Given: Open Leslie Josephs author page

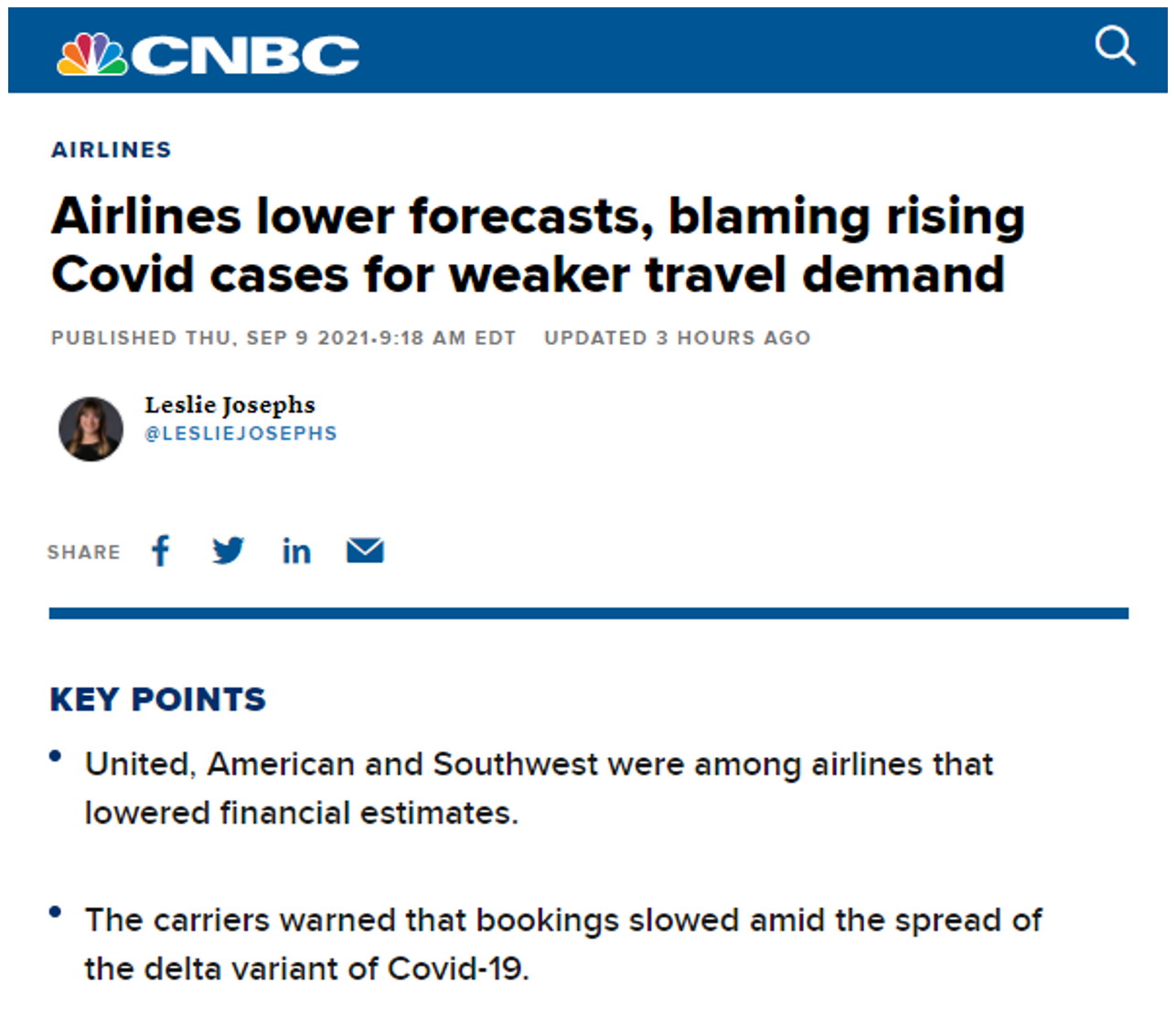Looking at the screenshot, I should [x=230, y=404].
